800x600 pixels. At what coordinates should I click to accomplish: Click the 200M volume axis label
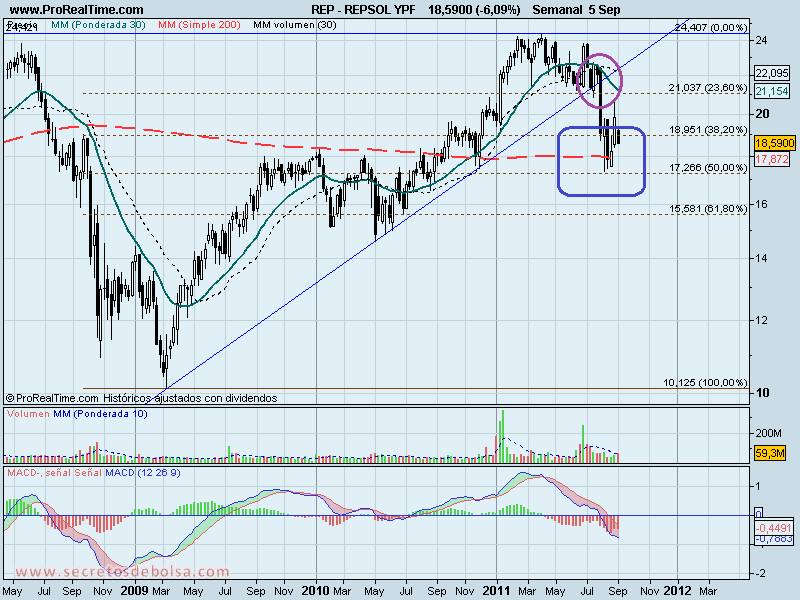768,433
